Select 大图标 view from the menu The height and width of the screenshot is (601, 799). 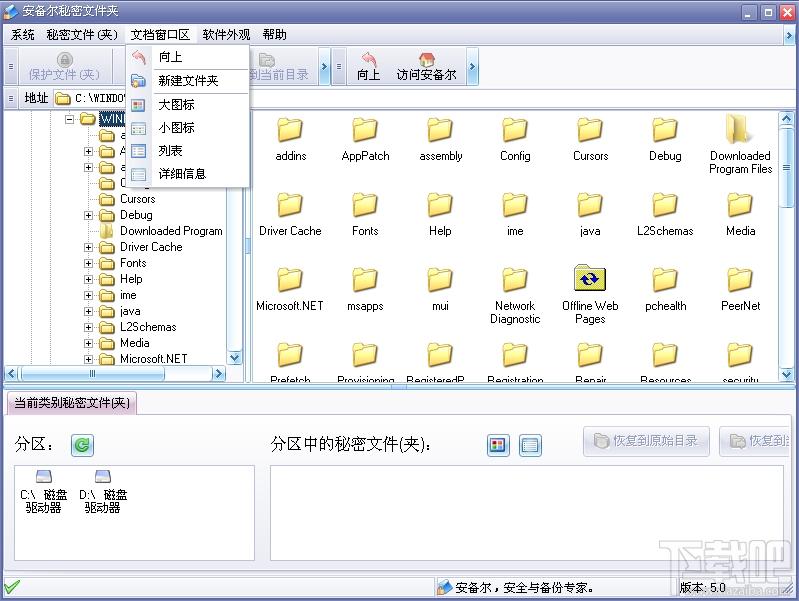pos(176,104)
